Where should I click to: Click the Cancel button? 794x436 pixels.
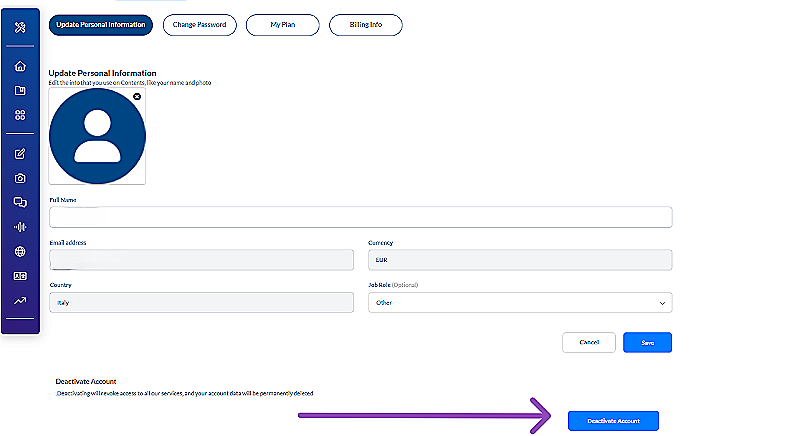[589, 343]
